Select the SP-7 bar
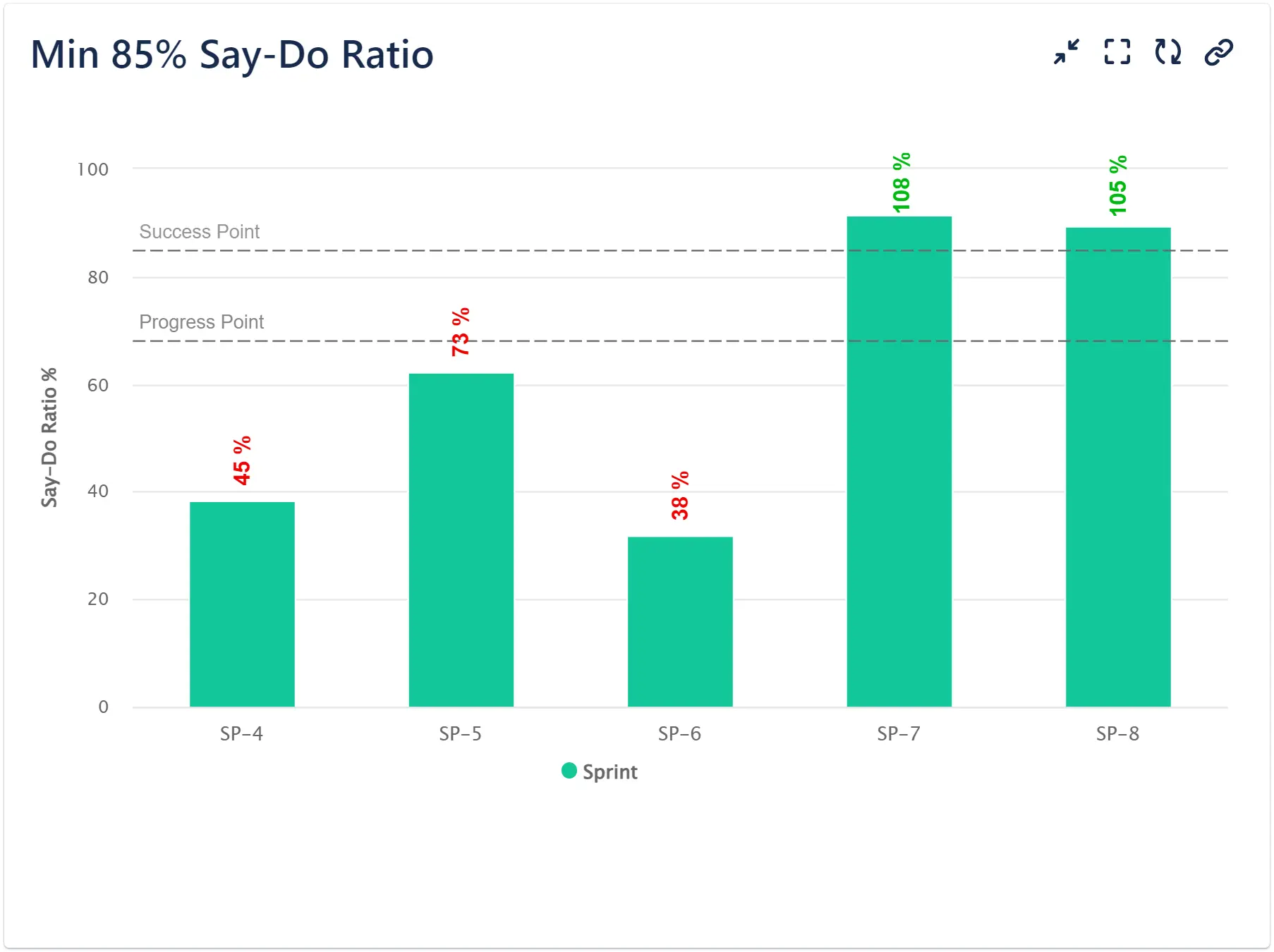 899,461
